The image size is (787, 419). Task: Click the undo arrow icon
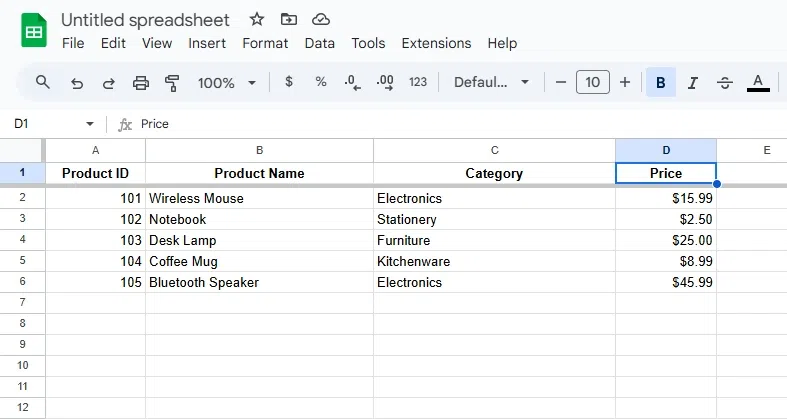click(77, 82)
